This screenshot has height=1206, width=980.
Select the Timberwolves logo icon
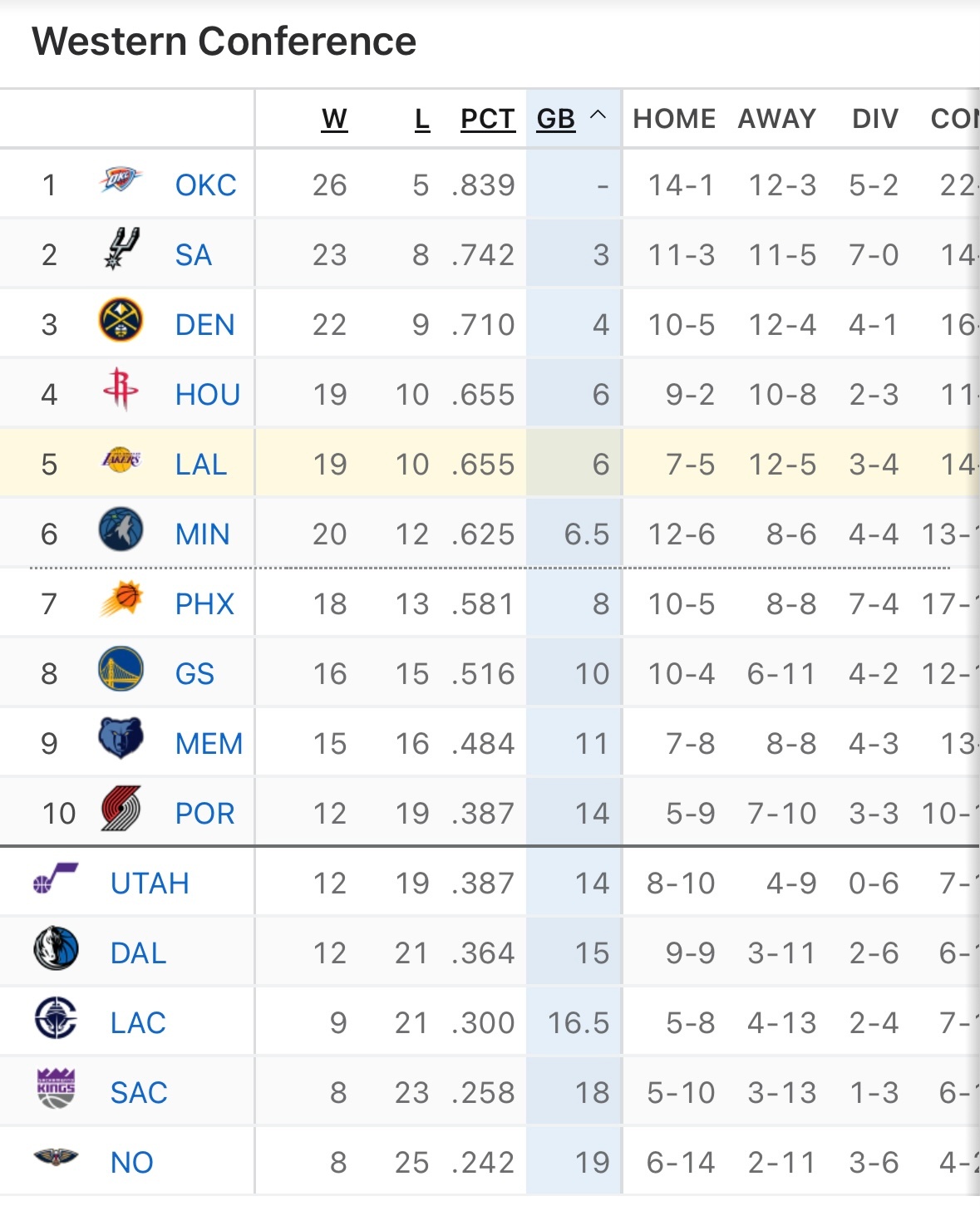121,530
